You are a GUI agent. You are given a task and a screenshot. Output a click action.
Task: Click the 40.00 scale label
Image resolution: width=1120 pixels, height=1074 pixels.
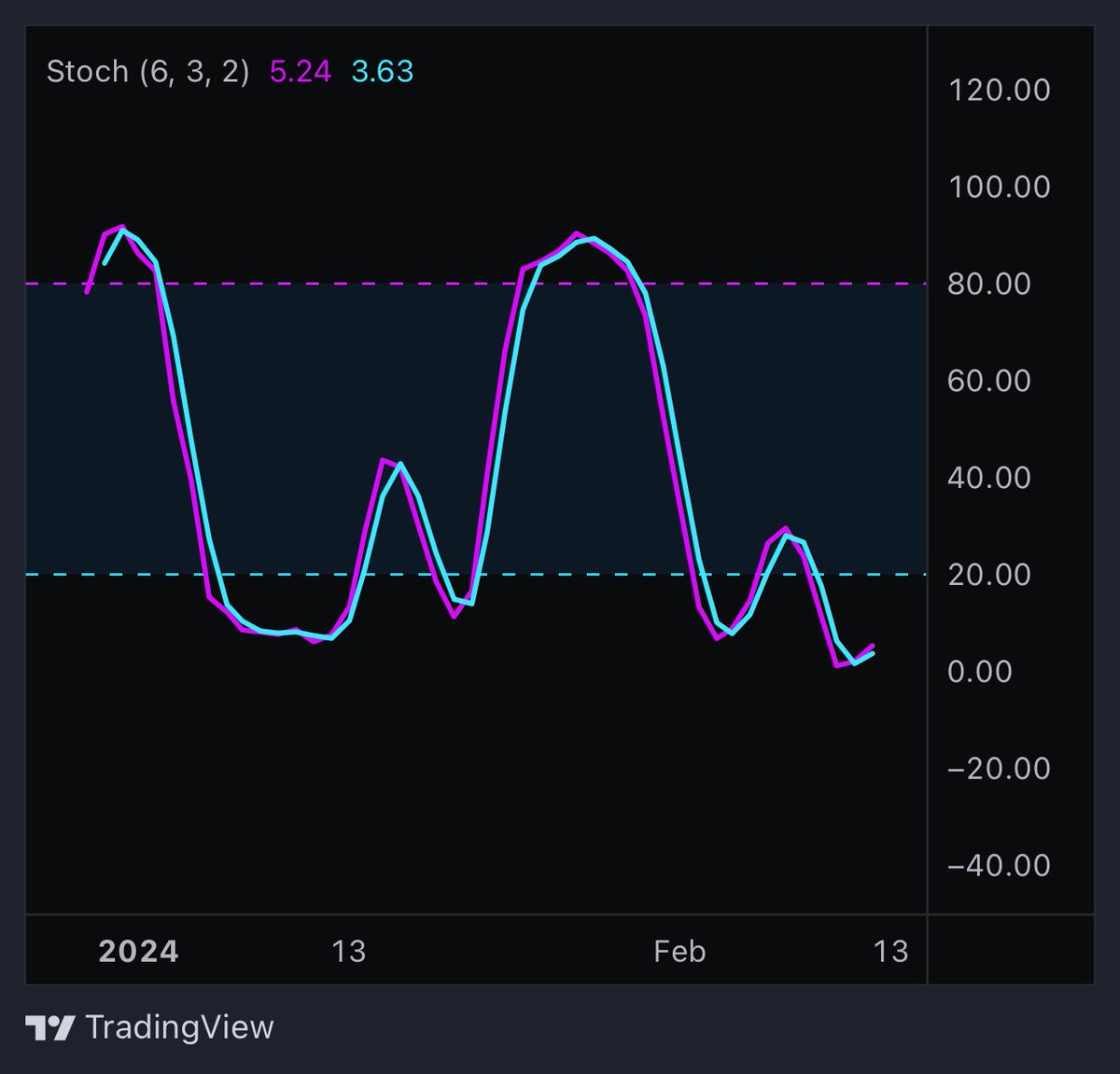989,478
